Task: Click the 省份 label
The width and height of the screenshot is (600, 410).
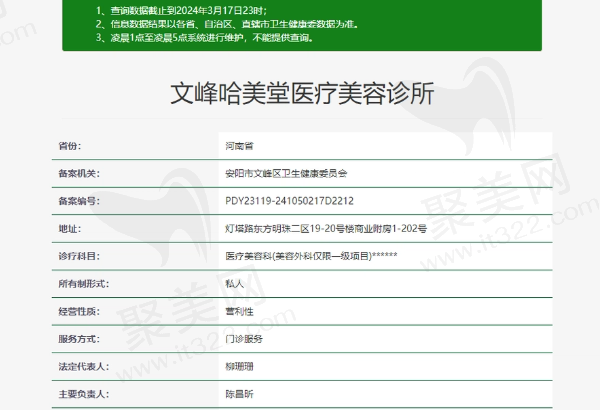Action: tap(70, 146)
